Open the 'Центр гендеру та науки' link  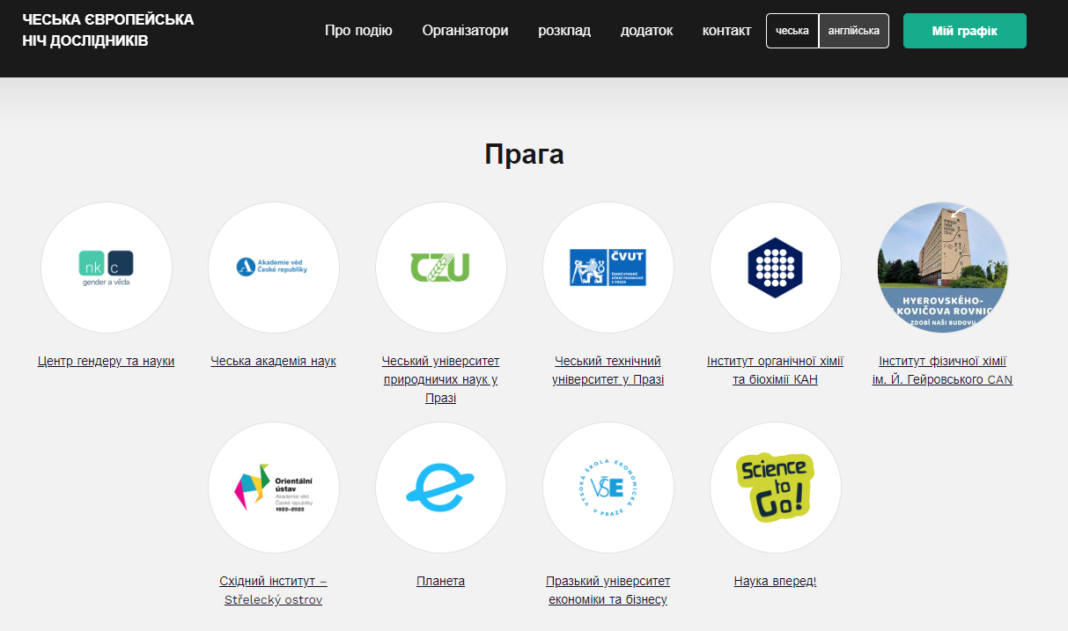click(106, 361)
